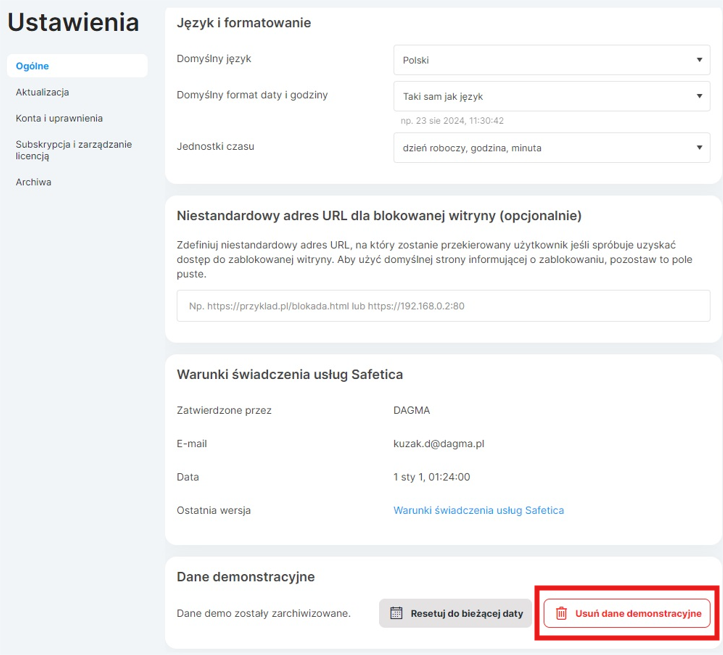The image size is (723, 655).
Task: Click the kuzak.d@dagma.pl e-mail value
Action: [439, 443]
